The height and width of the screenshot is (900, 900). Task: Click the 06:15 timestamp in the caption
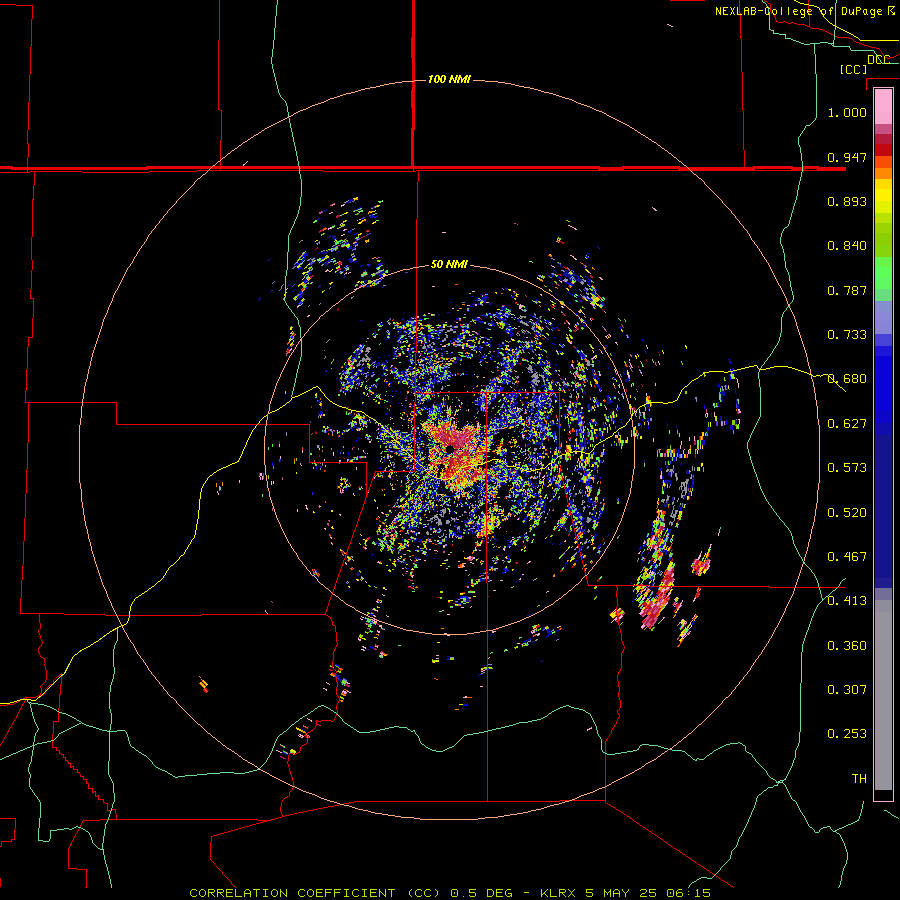[x=688, y=893]
